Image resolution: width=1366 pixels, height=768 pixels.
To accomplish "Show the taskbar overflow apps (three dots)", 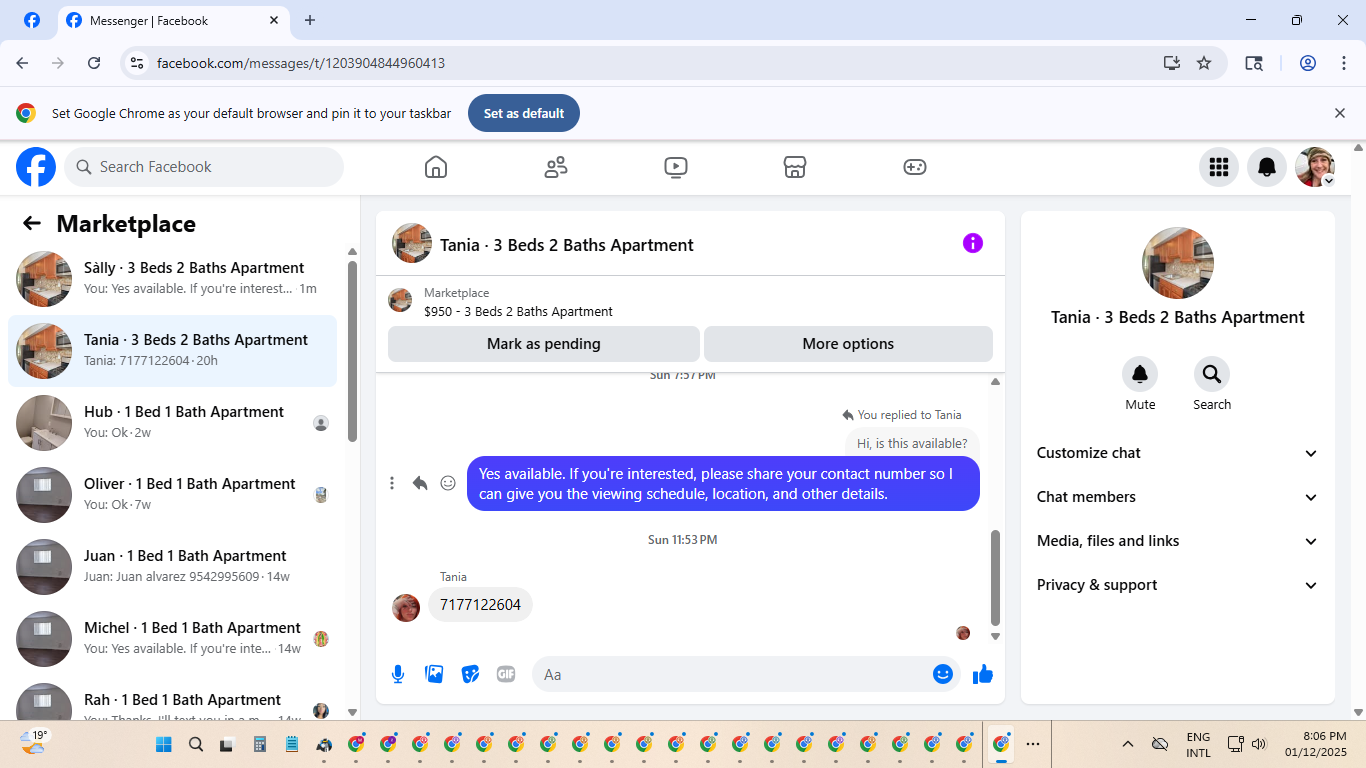I will click(x=1033, y=744).
